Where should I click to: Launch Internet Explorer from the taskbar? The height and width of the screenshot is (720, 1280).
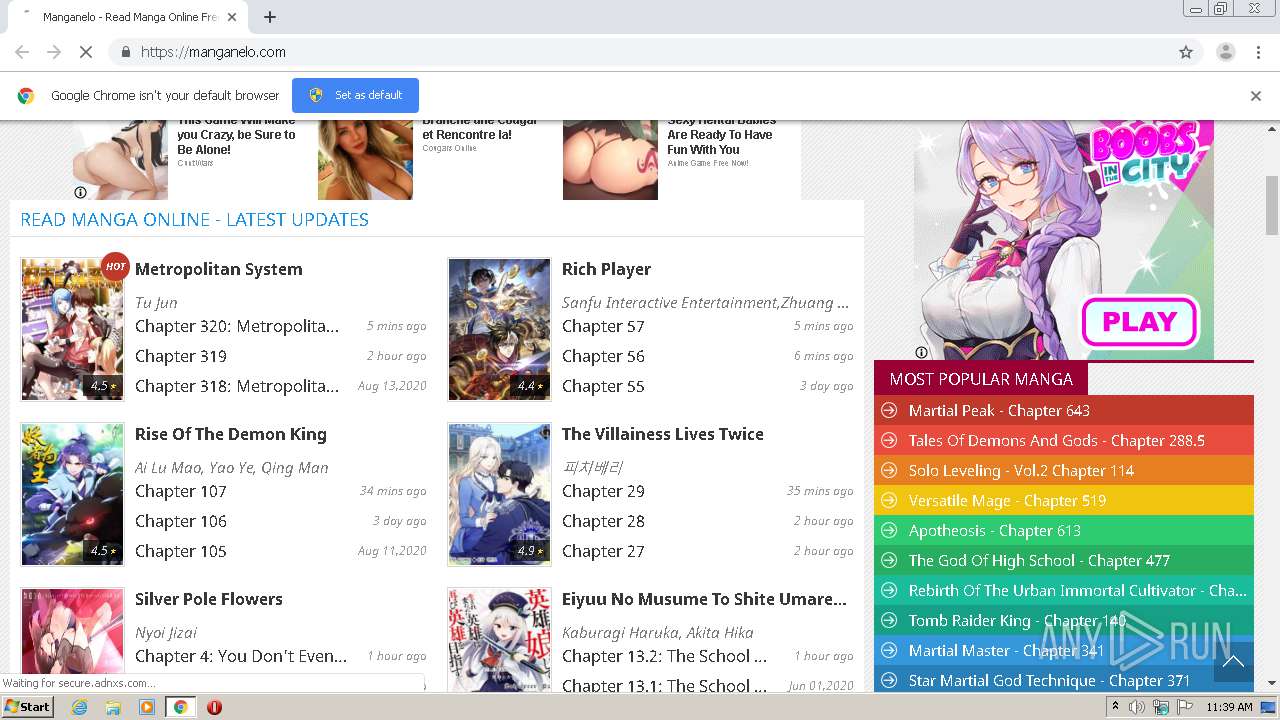point(80,707)
